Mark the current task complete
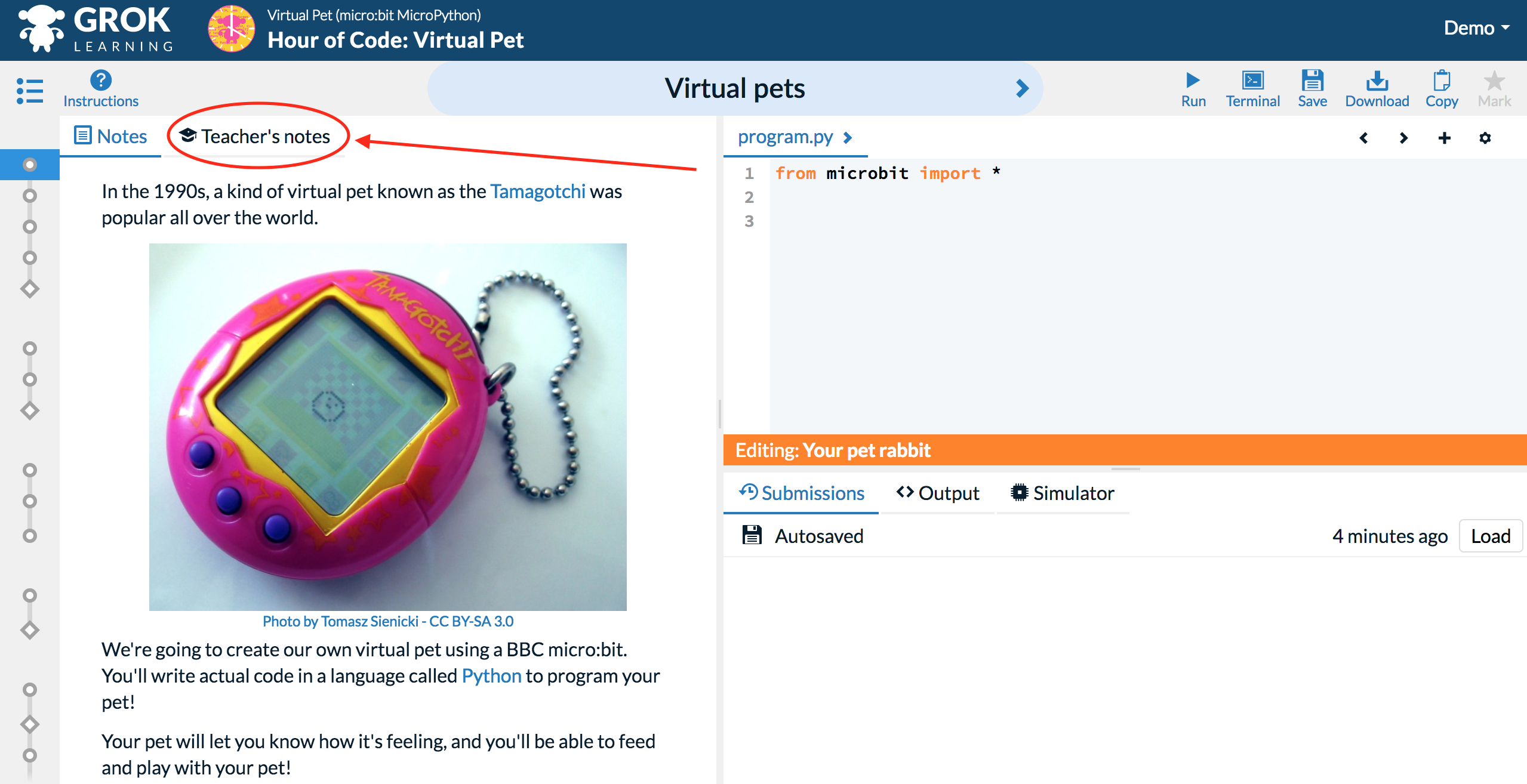 [x=1494, y=88]
